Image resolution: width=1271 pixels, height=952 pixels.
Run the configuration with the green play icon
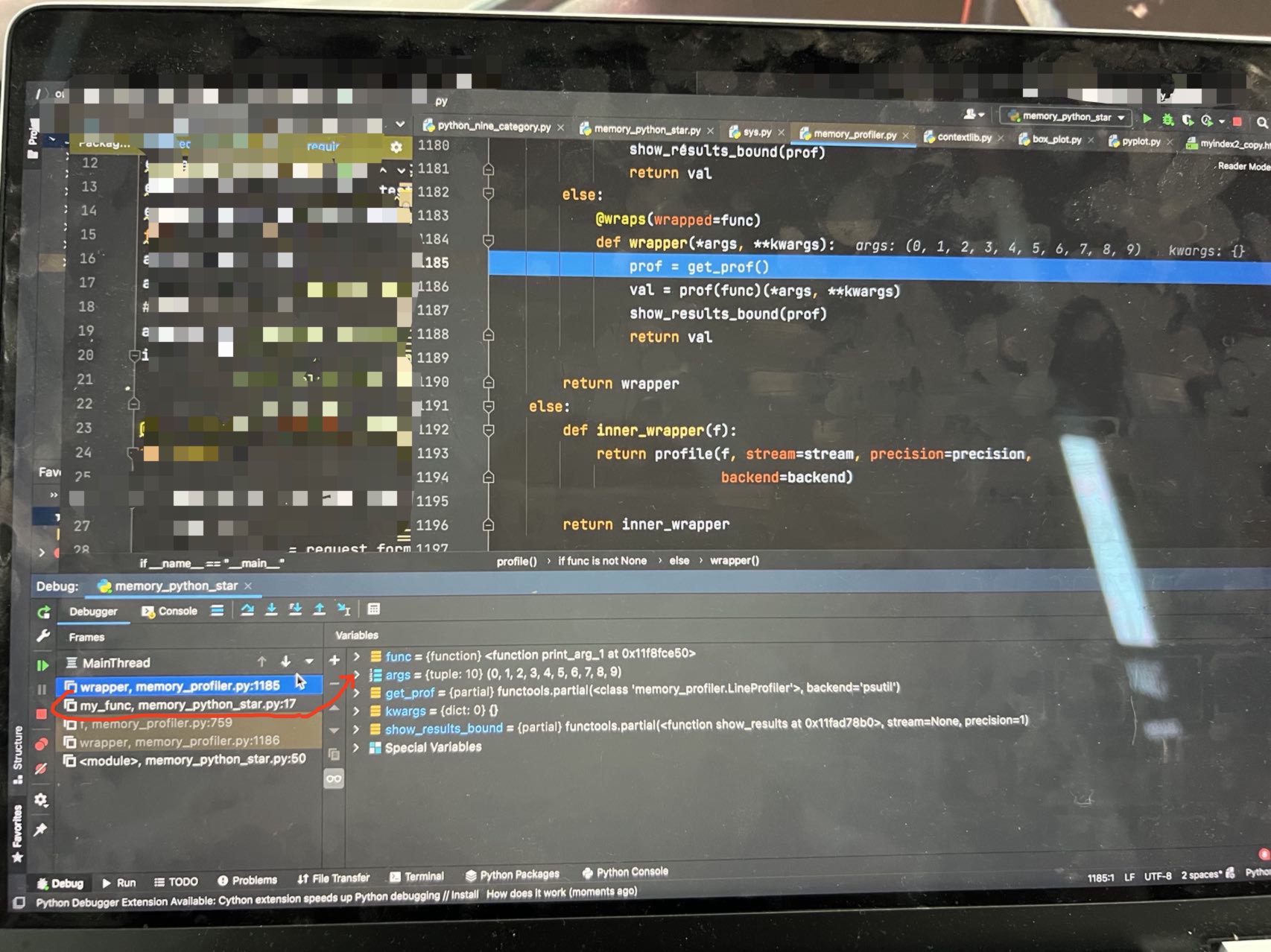click(x=1147, y=118)
